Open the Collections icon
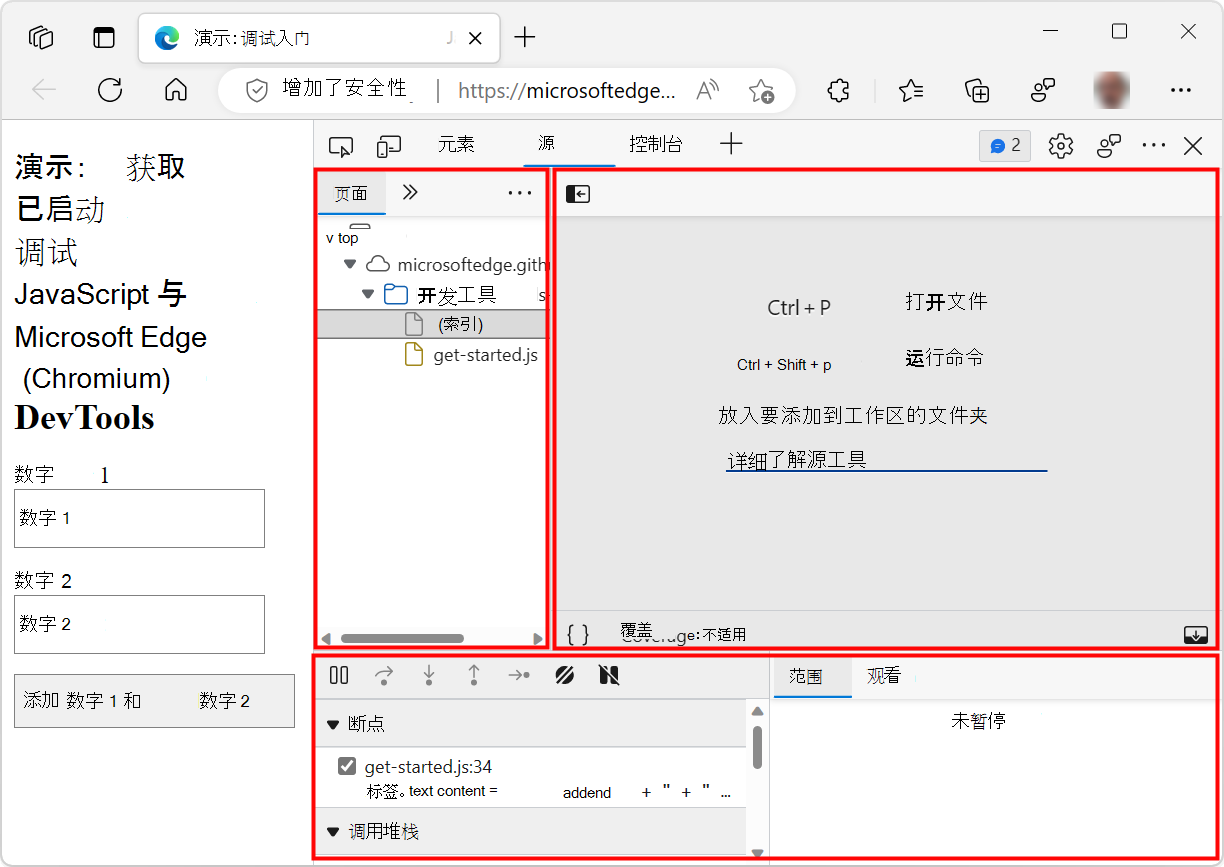Image resolution: width=1224 pixels, height=867 pixels. pos(977,90)
